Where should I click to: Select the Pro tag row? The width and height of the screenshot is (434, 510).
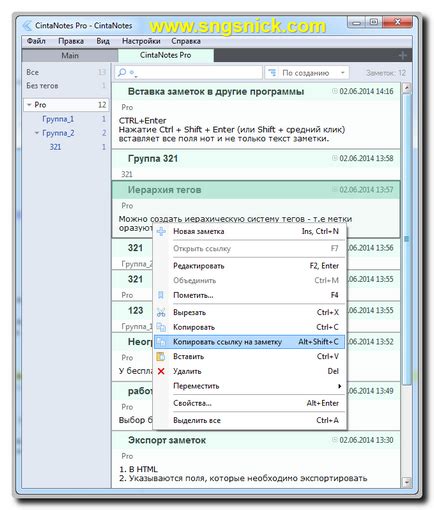[66, 105]
